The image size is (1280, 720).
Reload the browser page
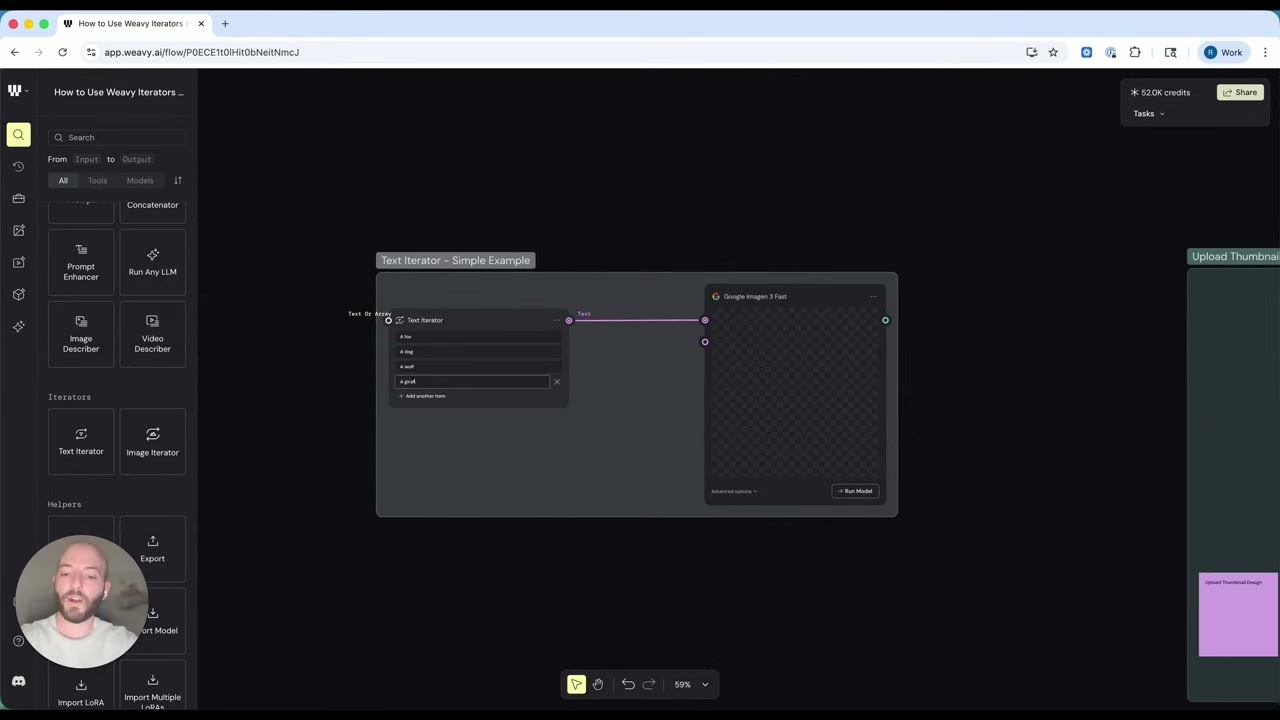(x=62, y=52)
